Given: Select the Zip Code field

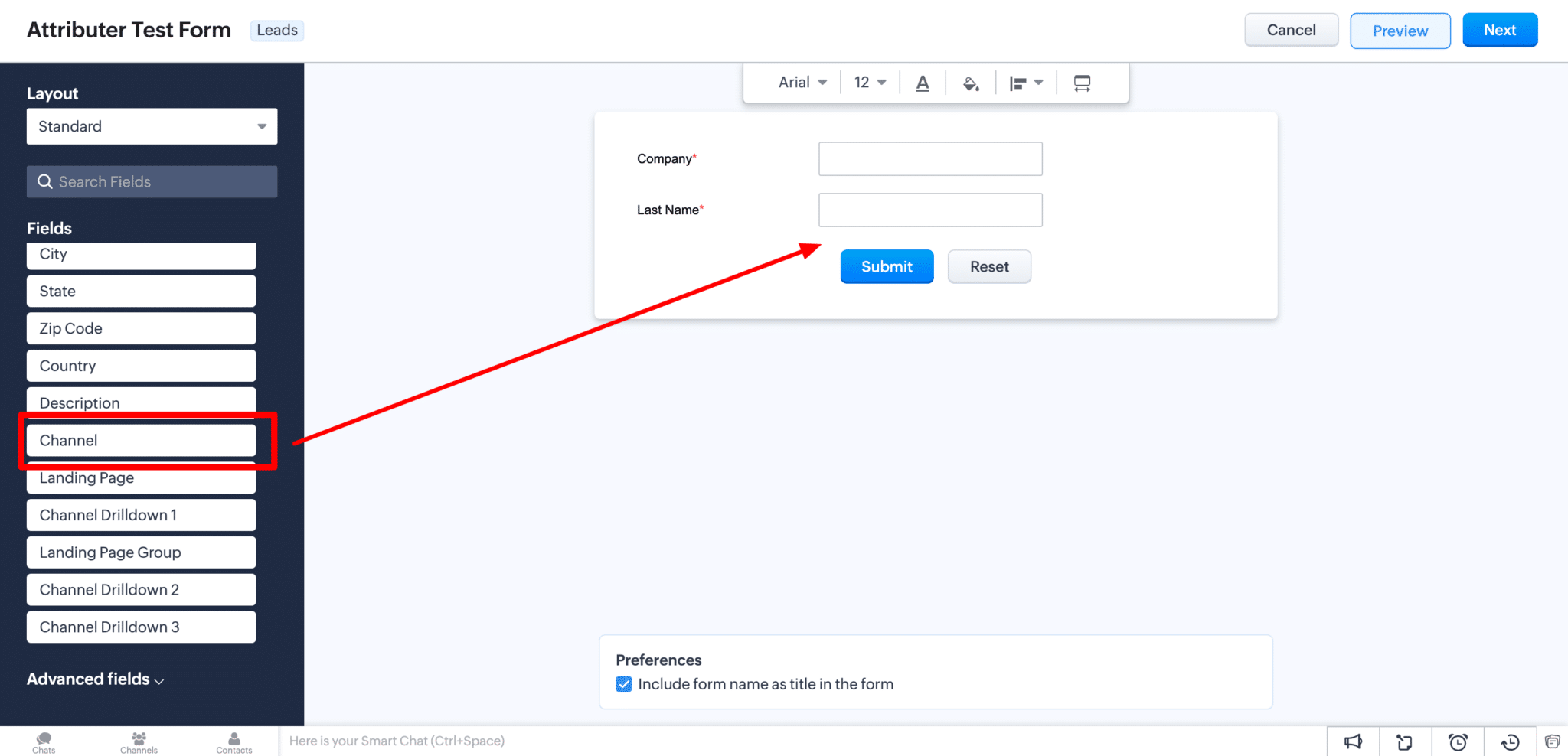Looking at the screenshot, I should pyautogui.click(x=142, y=328).
